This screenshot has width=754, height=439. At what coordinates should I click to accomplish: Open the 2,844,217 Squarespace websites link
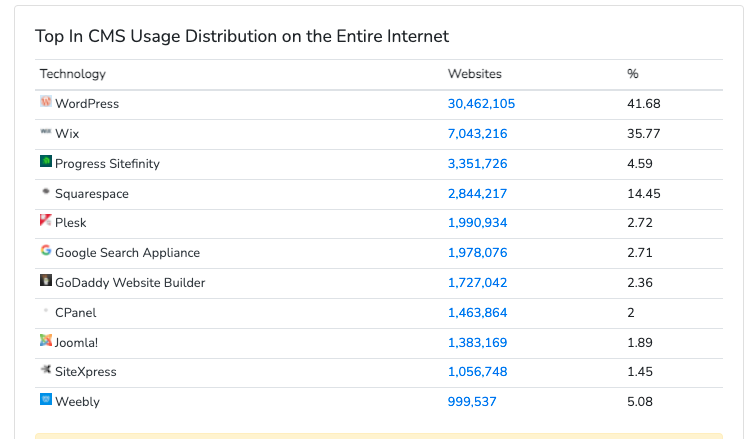[478, 194]
